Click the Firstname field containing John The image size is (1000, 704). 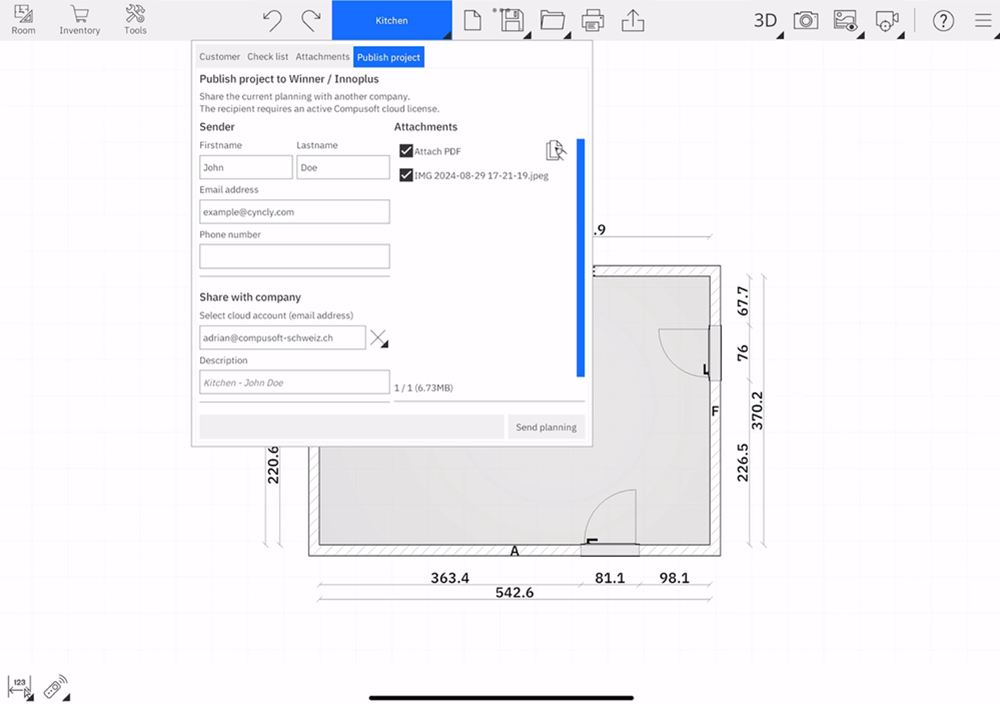pyautogui.click(x=246, y=167)
